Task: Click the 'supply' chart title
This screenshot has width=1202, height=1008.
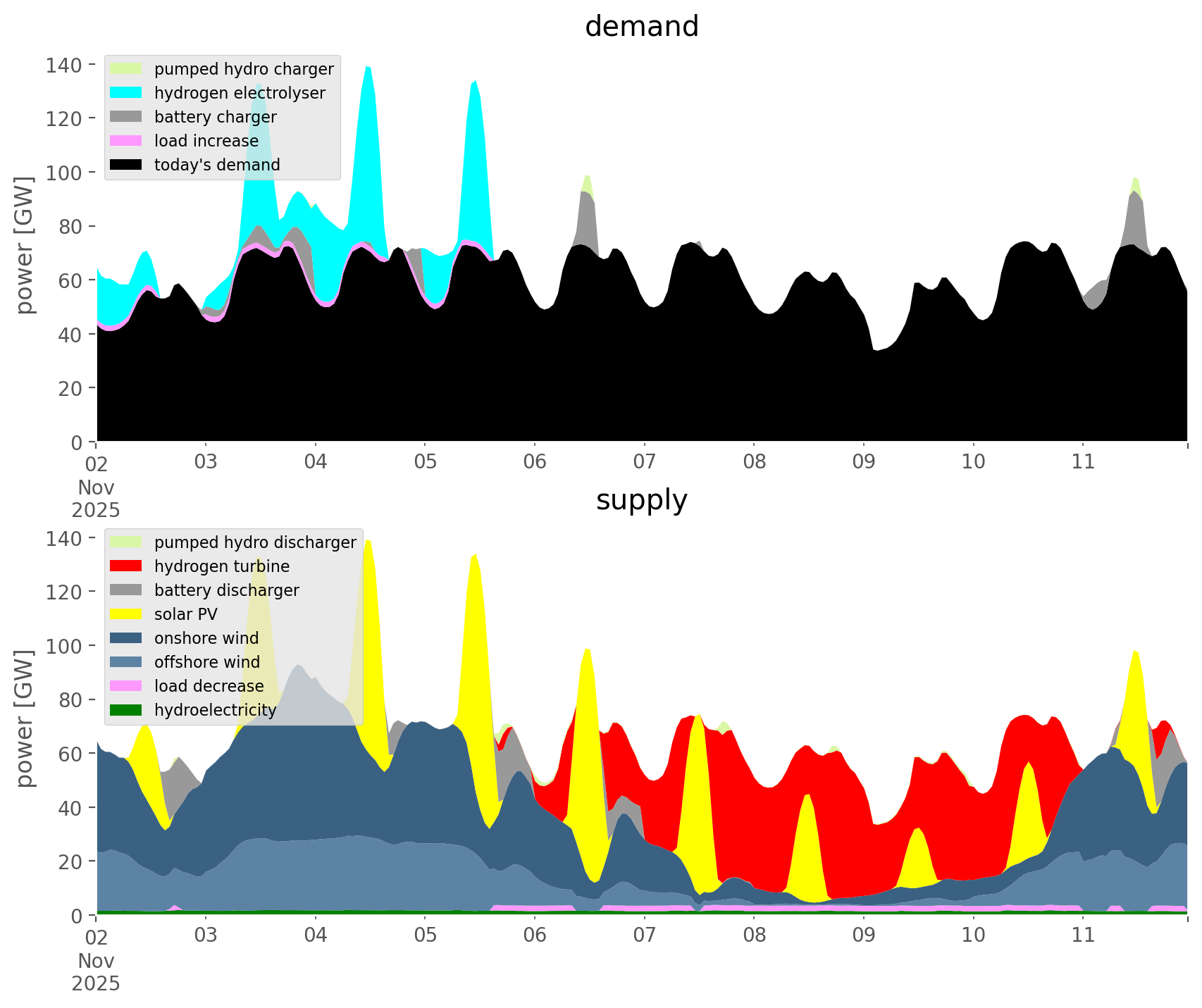Action: 641,500
